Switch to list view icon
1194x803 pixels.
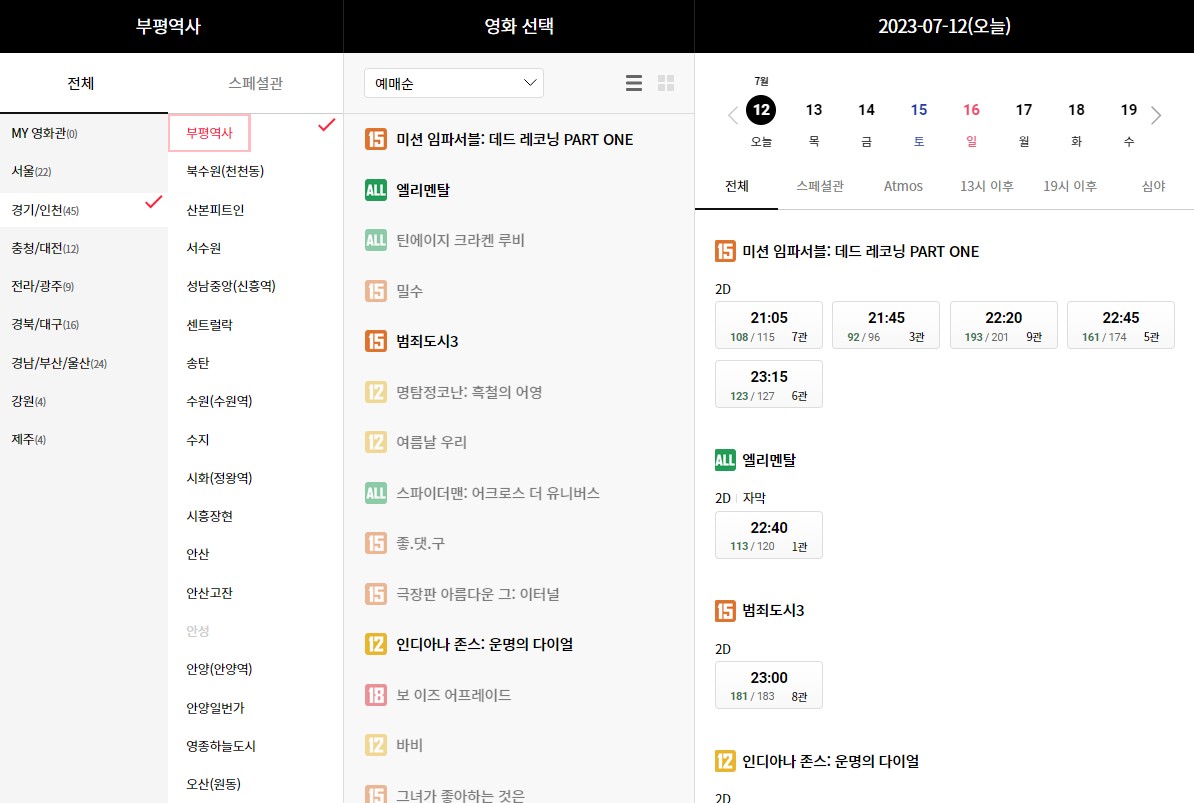(634, 83)
